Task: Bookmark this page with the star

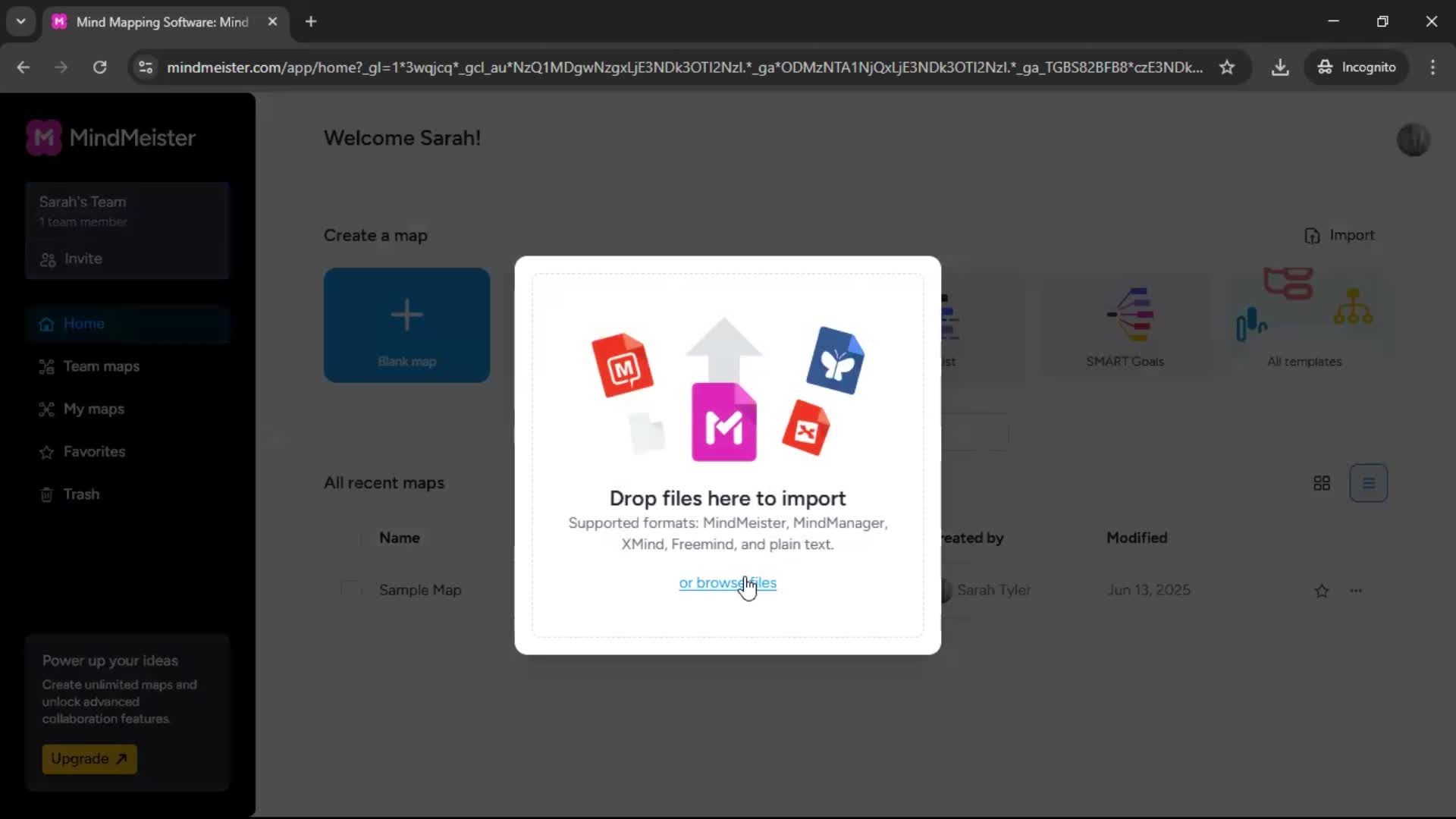Action: (x=1227, y=67)
